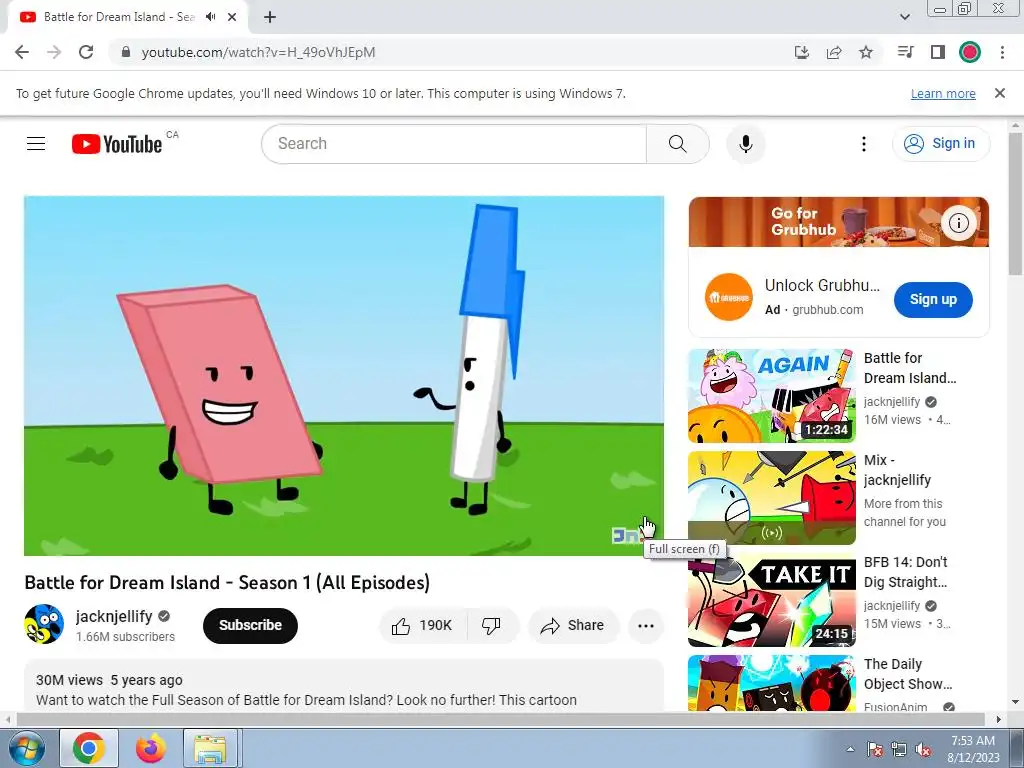
Task: Reload the page with refresh icon
Action: pyautogui.click(x=86, y=52)
